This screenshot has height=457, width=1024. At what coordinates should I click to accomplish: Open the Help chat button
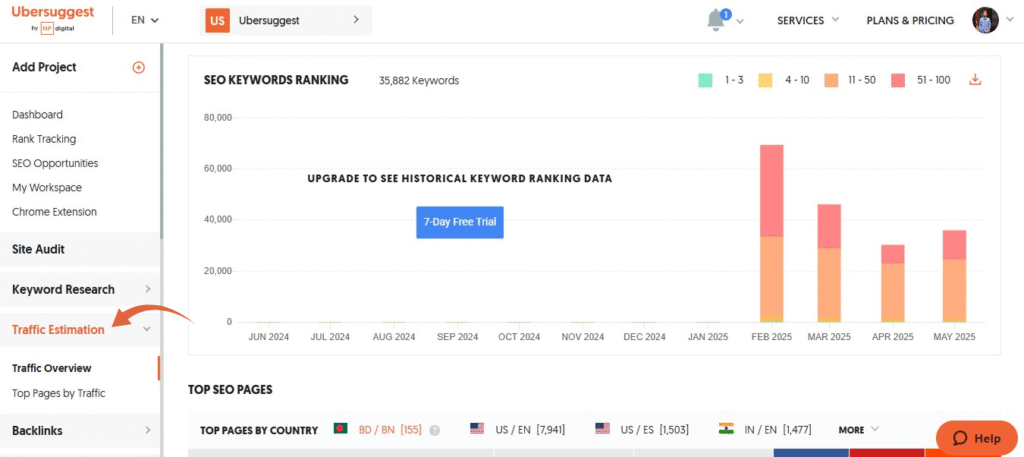tap(976, 438)
